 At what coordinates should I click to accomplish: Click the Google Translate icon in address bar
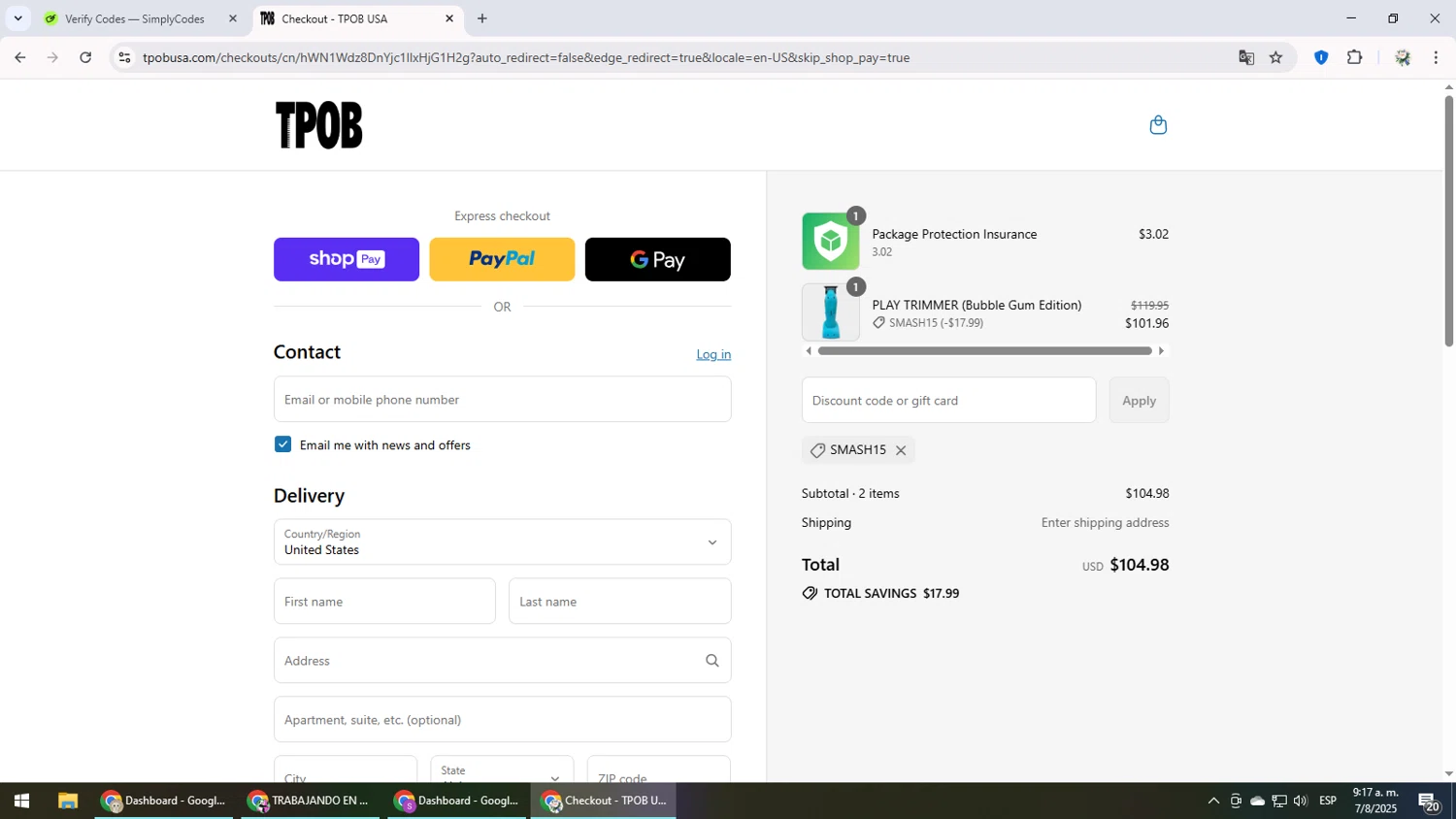pos(1246,57)
